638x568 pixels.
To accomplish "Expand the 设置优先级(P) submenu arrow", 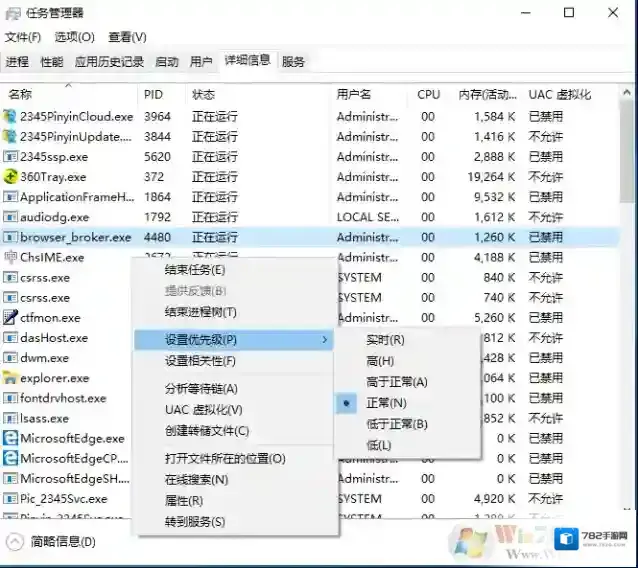I will point(325,339).
